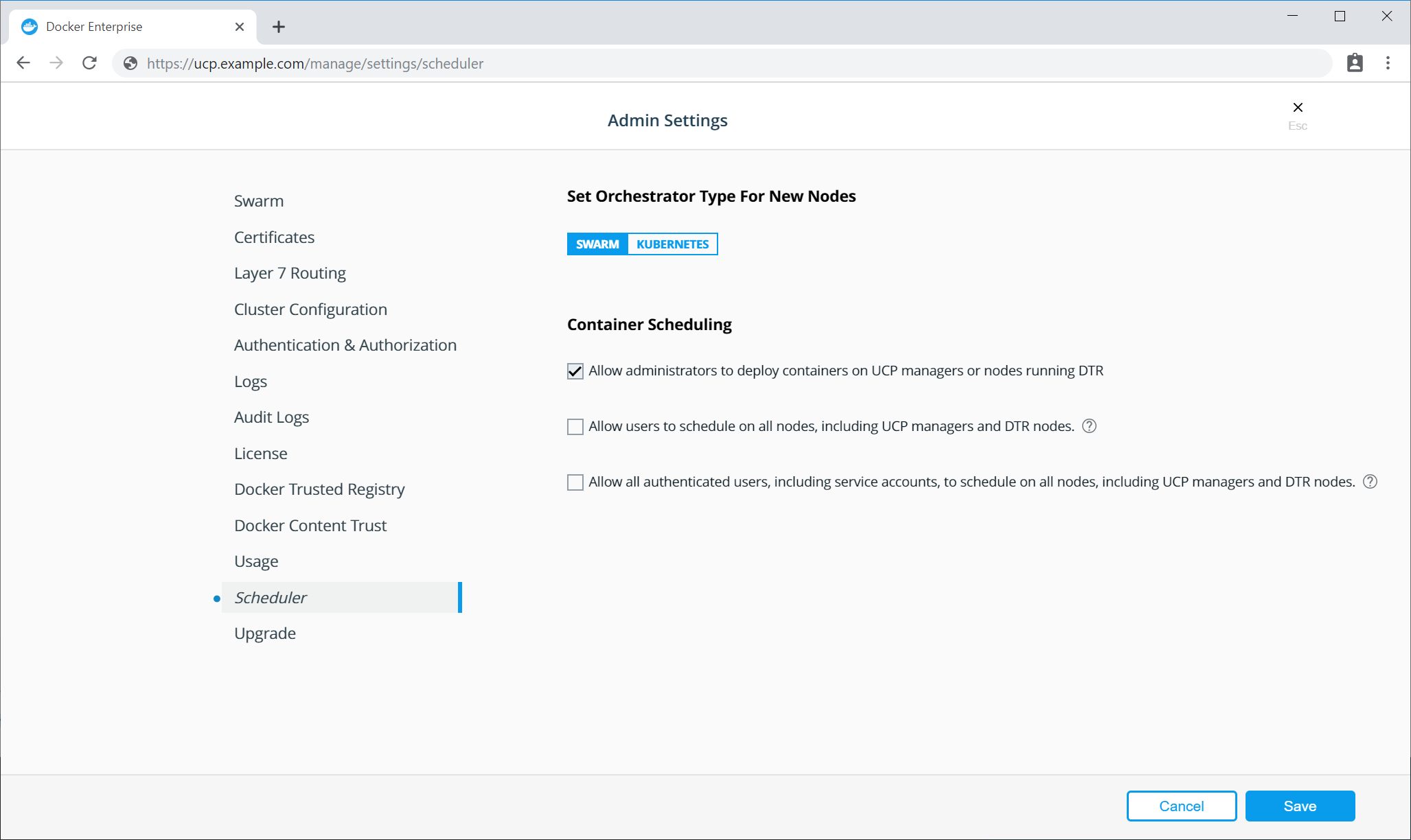Close Admin Settings with X icon

(1297, 108)
